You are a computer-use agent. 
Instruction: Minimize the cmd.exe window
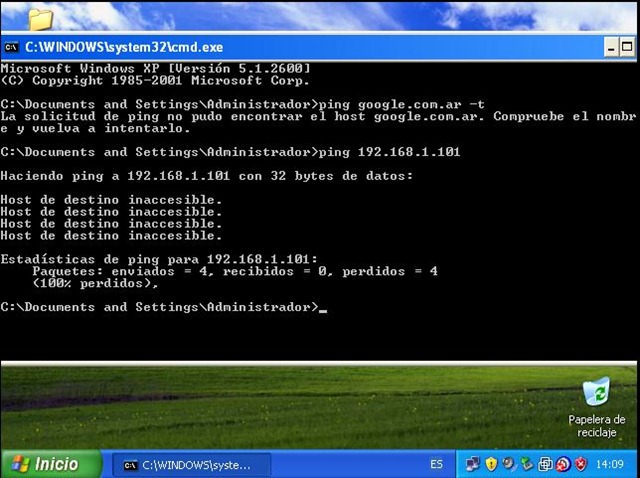click(611, 48)
